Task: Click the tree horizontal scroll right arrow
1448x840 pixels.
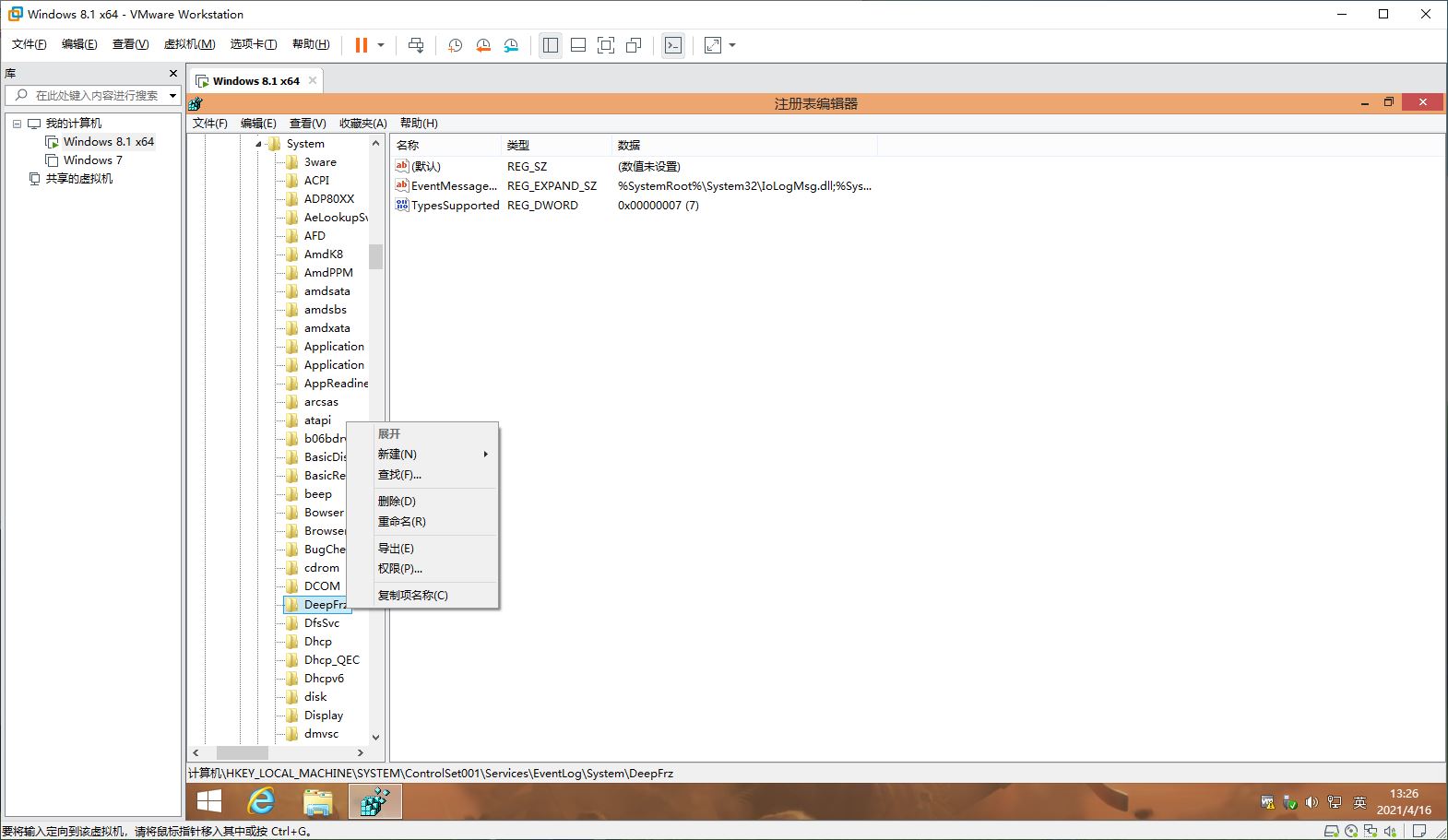Action: (x=360, y=753)
